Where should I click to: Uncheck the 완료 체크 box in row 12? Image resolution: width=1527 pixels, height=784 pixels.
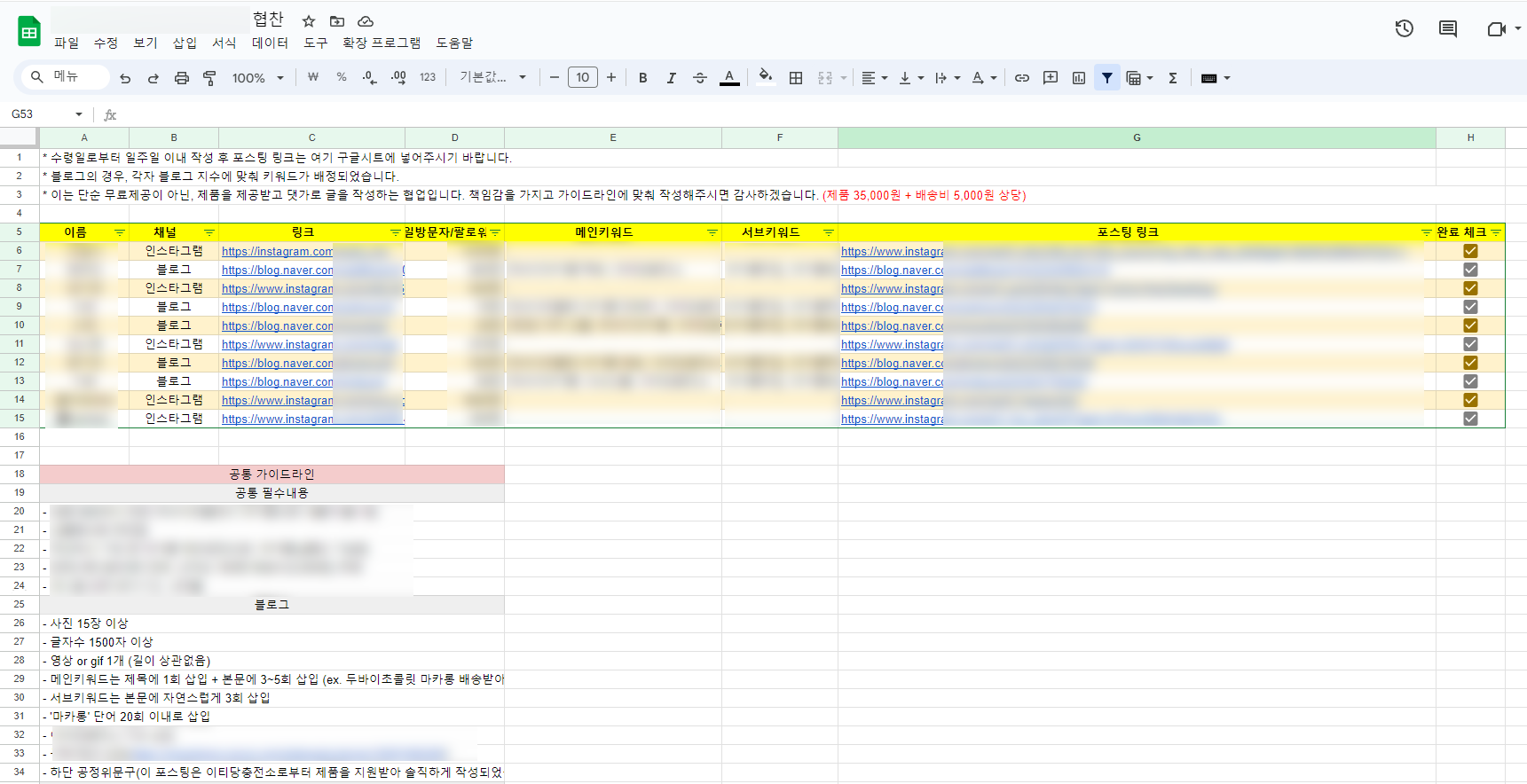[x=1470, y=363]
